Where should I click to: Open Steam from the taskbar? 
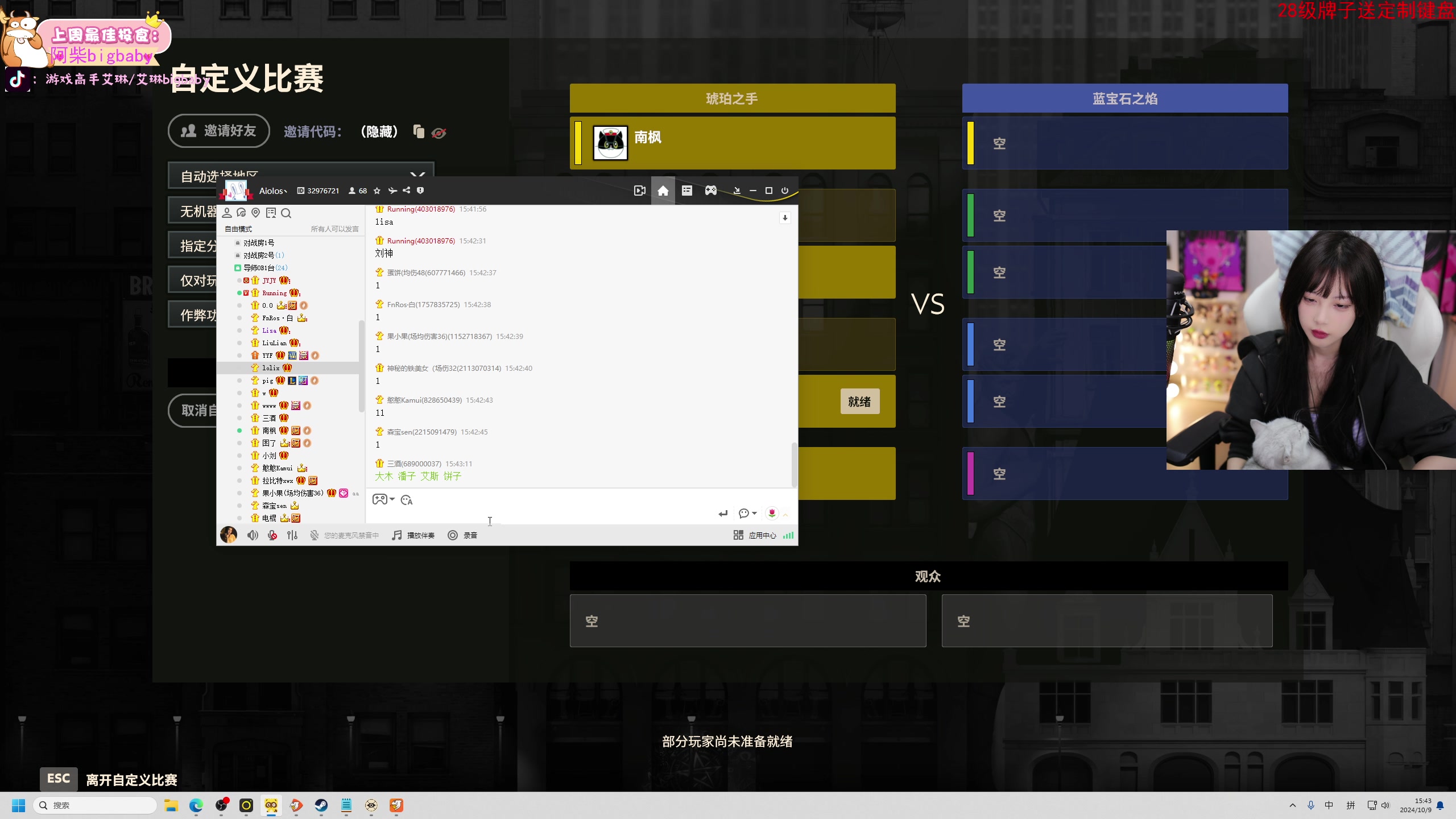click(321, 805)
